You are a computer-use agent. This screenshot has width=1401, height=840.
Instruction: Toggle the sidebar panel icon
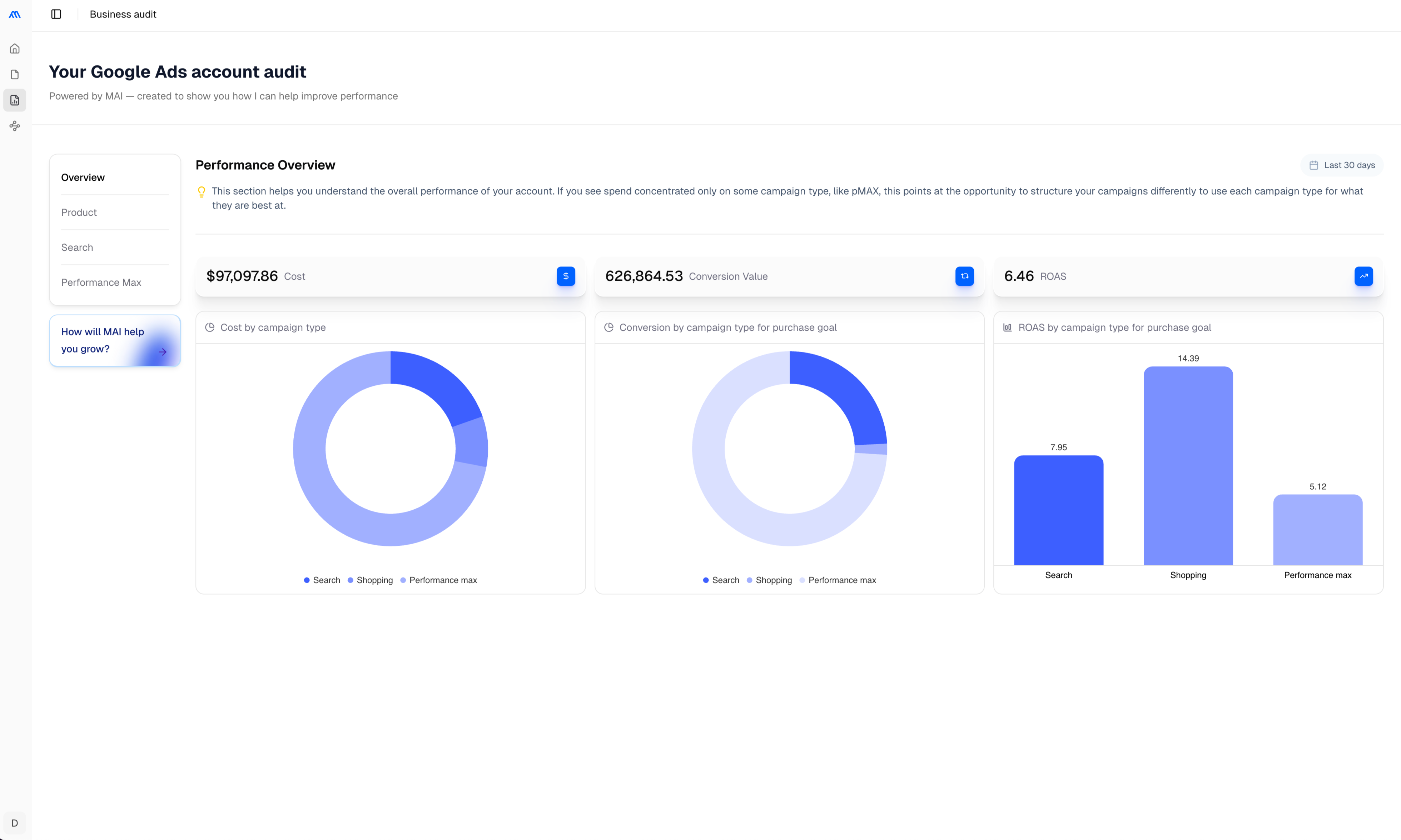(56, 14)
